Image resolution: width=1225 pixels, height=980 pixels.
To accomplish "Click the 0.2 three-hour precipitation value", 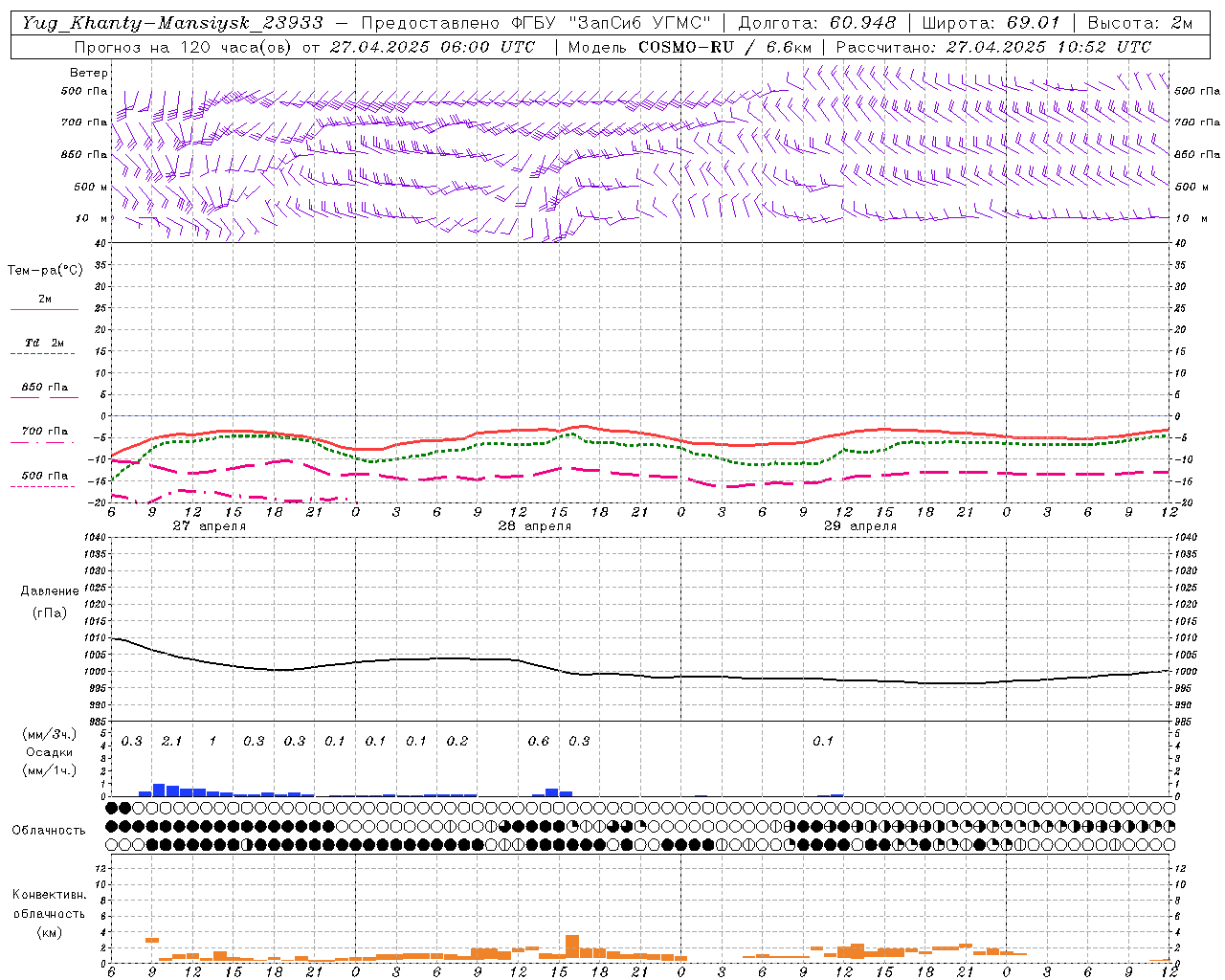I will [x=457, y=742].
